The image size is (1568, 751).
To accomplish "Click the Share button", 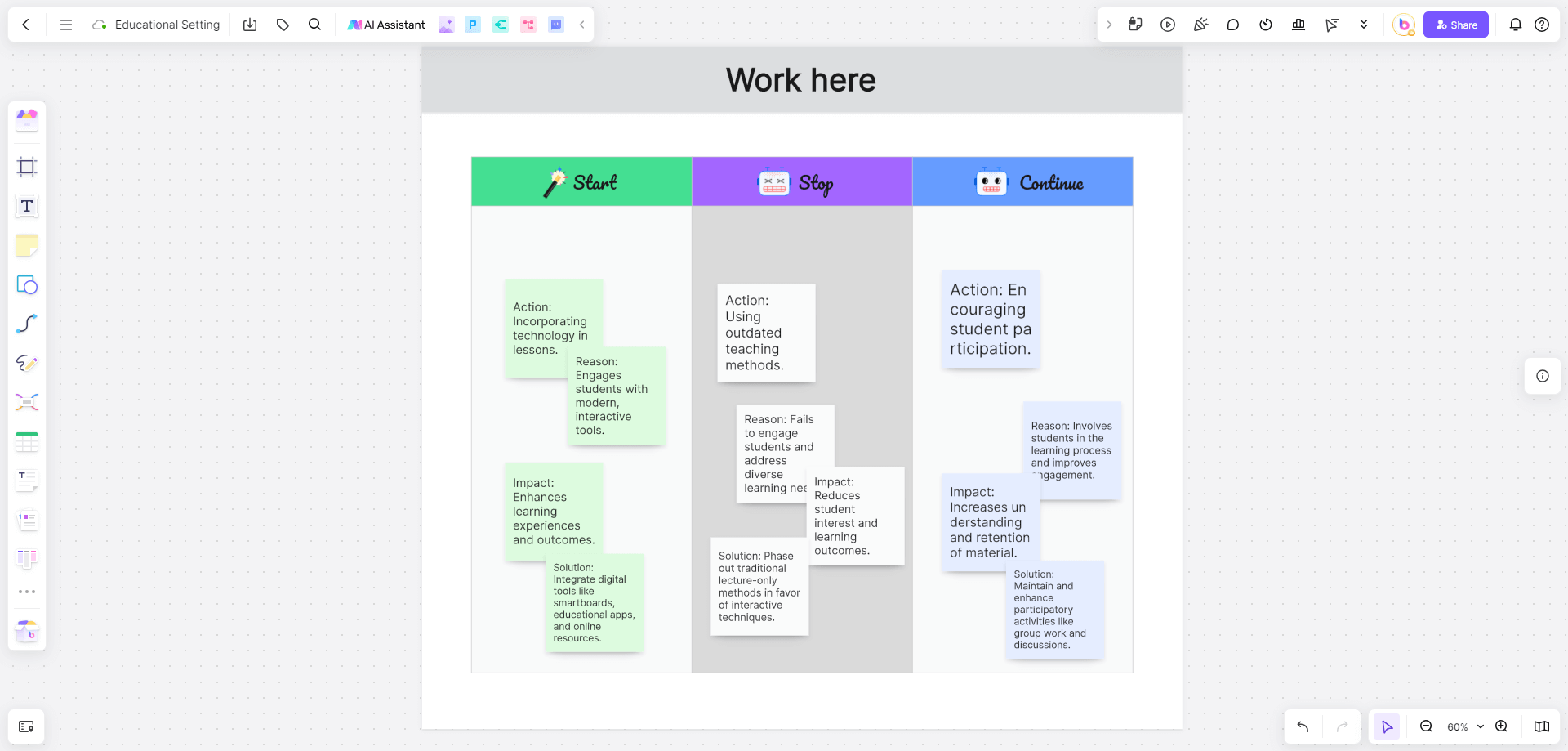I will coord(1456,25).
